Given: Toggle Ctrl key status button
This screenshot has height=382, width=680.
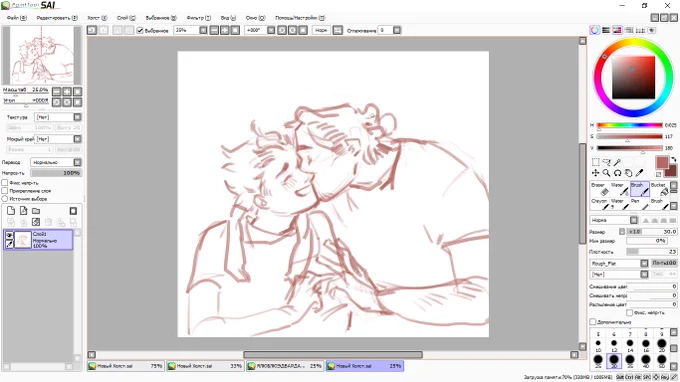Looking at the screenshot, I should [x=629, y=378].
